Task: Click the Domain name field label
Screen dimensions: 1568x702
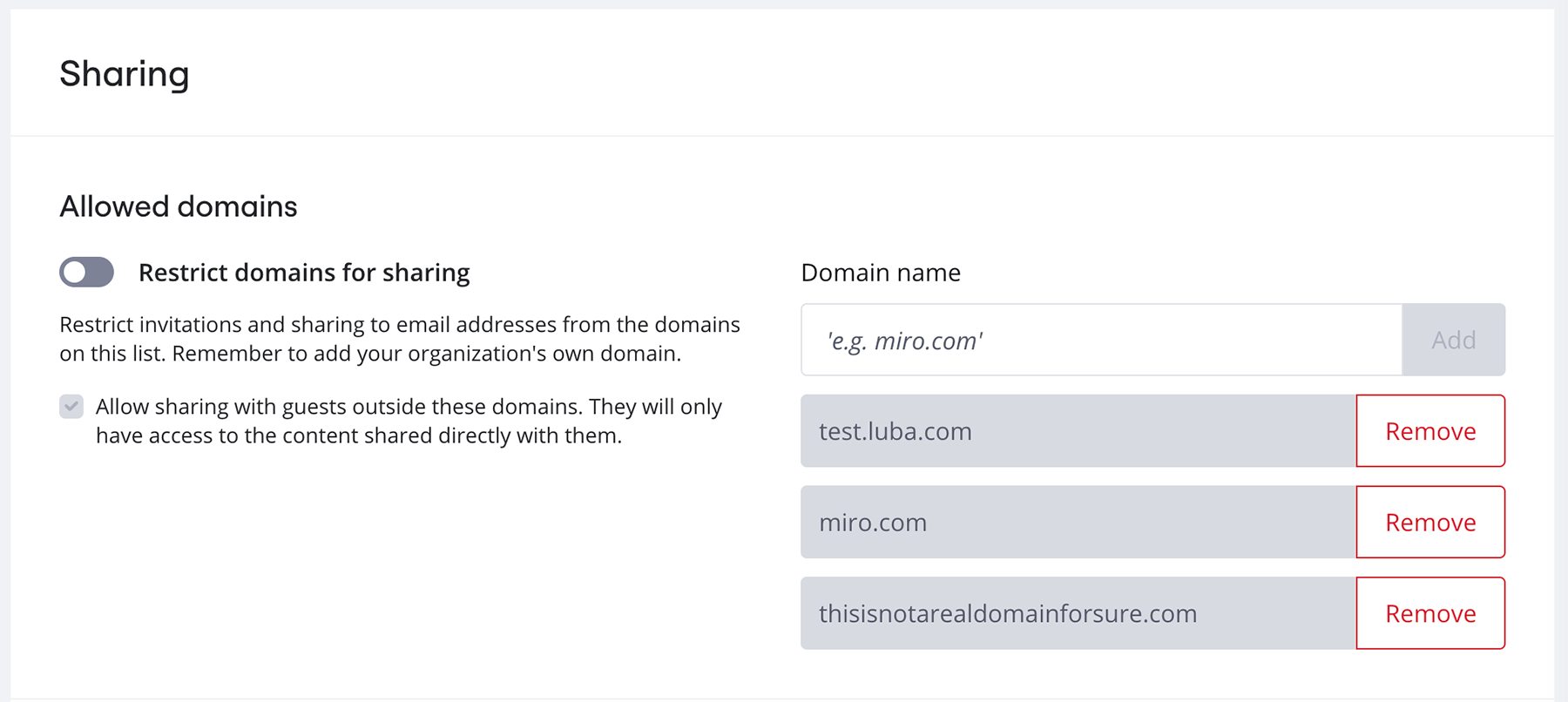Action: point(880,273)
